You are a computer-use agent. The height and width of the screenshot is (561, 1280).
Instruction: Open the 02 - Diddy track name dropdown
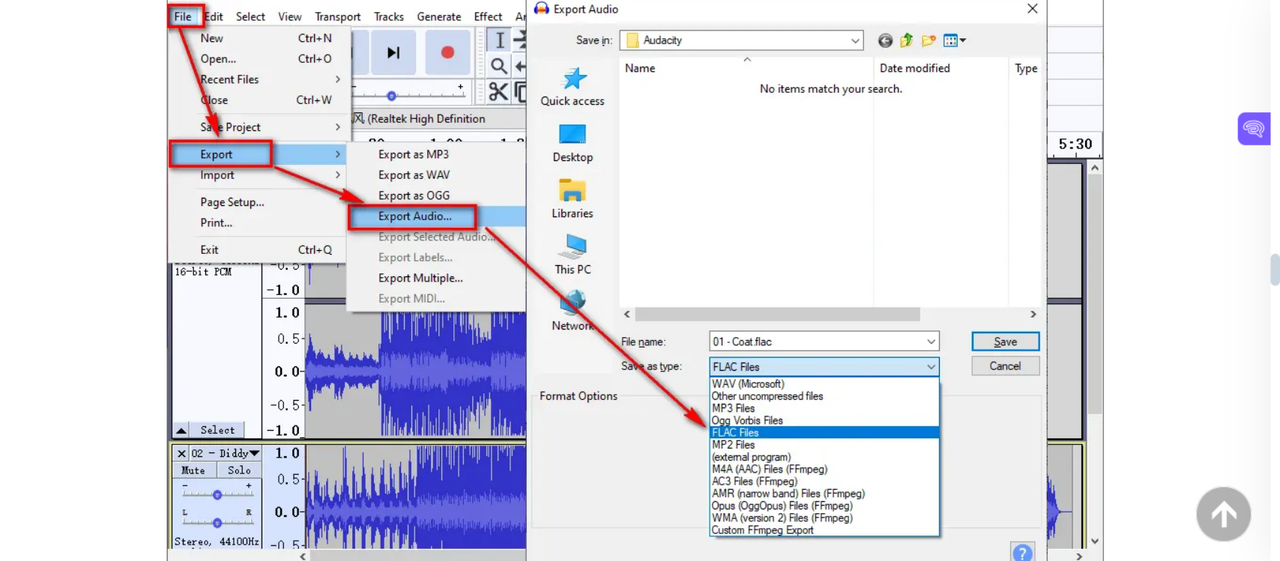click(x=225, y=454)
